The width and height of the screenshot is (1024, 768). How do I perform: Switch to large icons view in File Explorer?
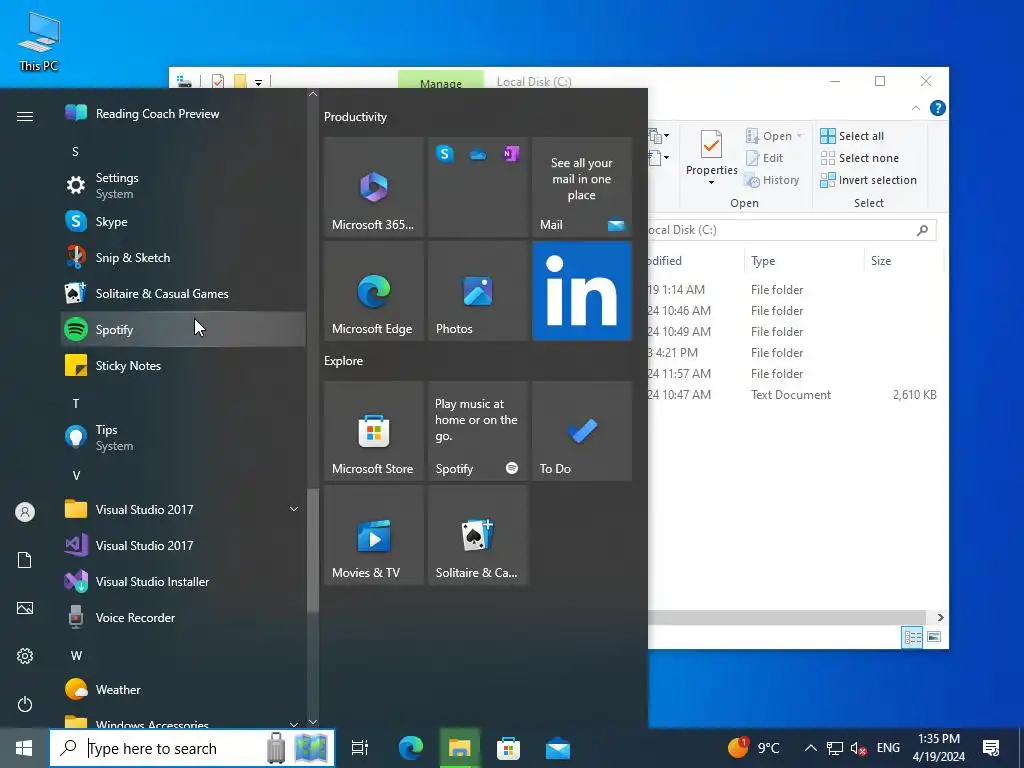(x=934, y=637)
